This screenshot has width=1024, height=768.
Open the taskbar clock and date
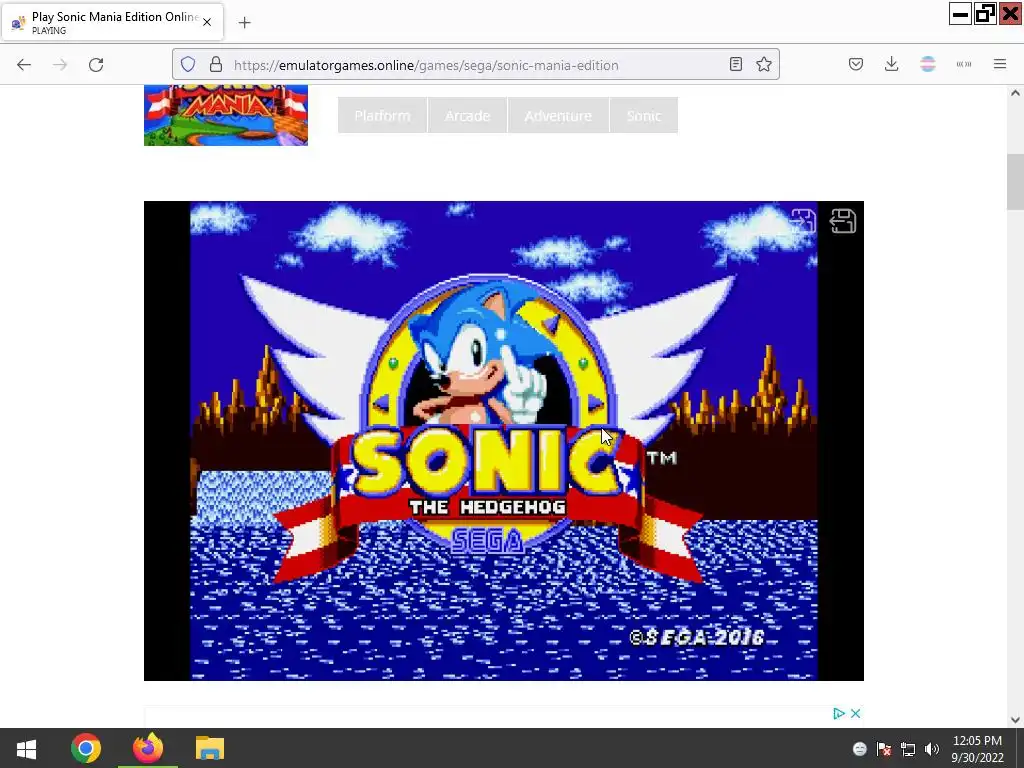(x=977, y=749)
